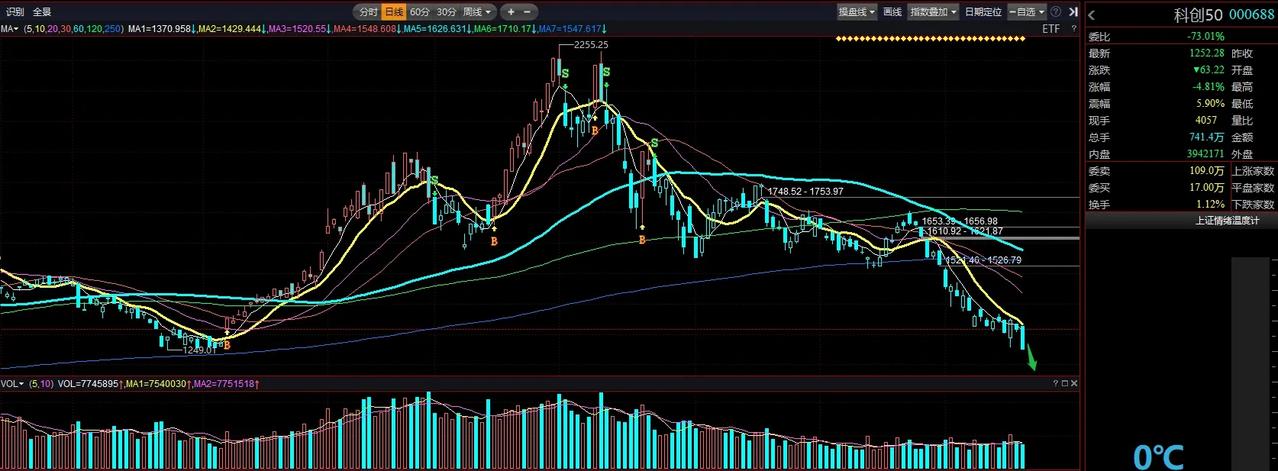
Task: Open the 识别 menu
Action: click(15, 12)
